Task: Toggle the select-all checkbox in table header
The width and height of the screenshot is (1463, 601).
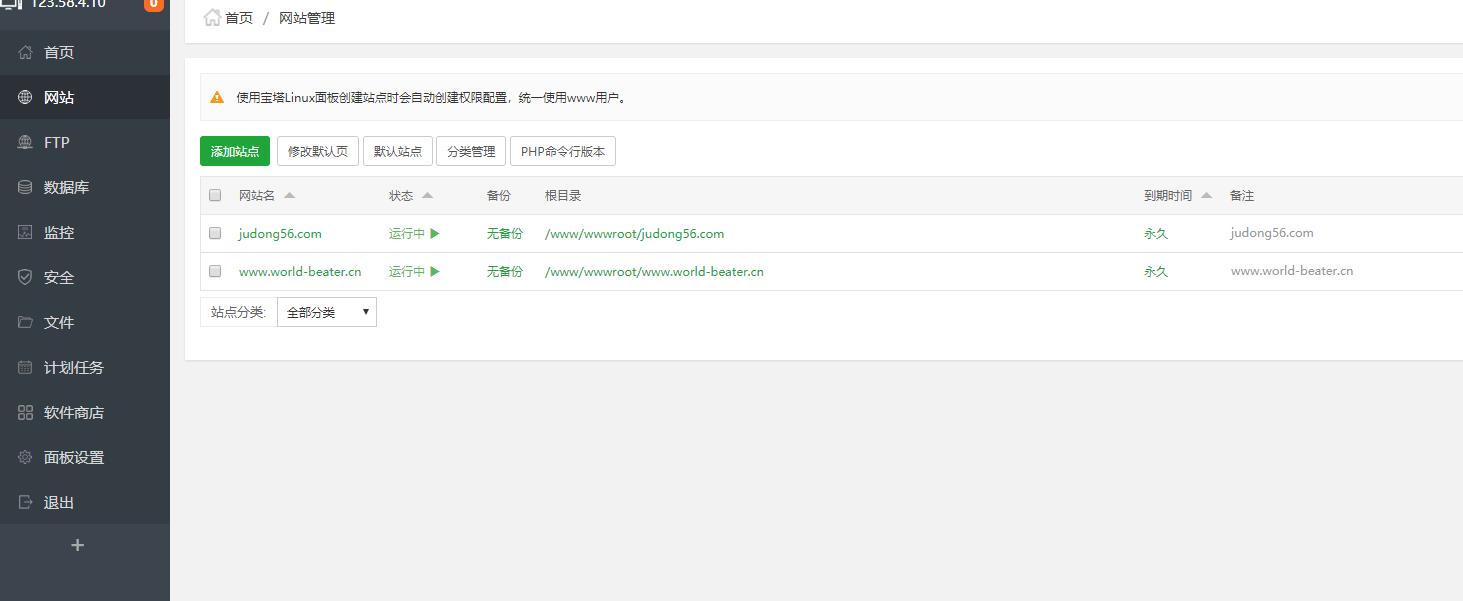Action: pos(215,195)
